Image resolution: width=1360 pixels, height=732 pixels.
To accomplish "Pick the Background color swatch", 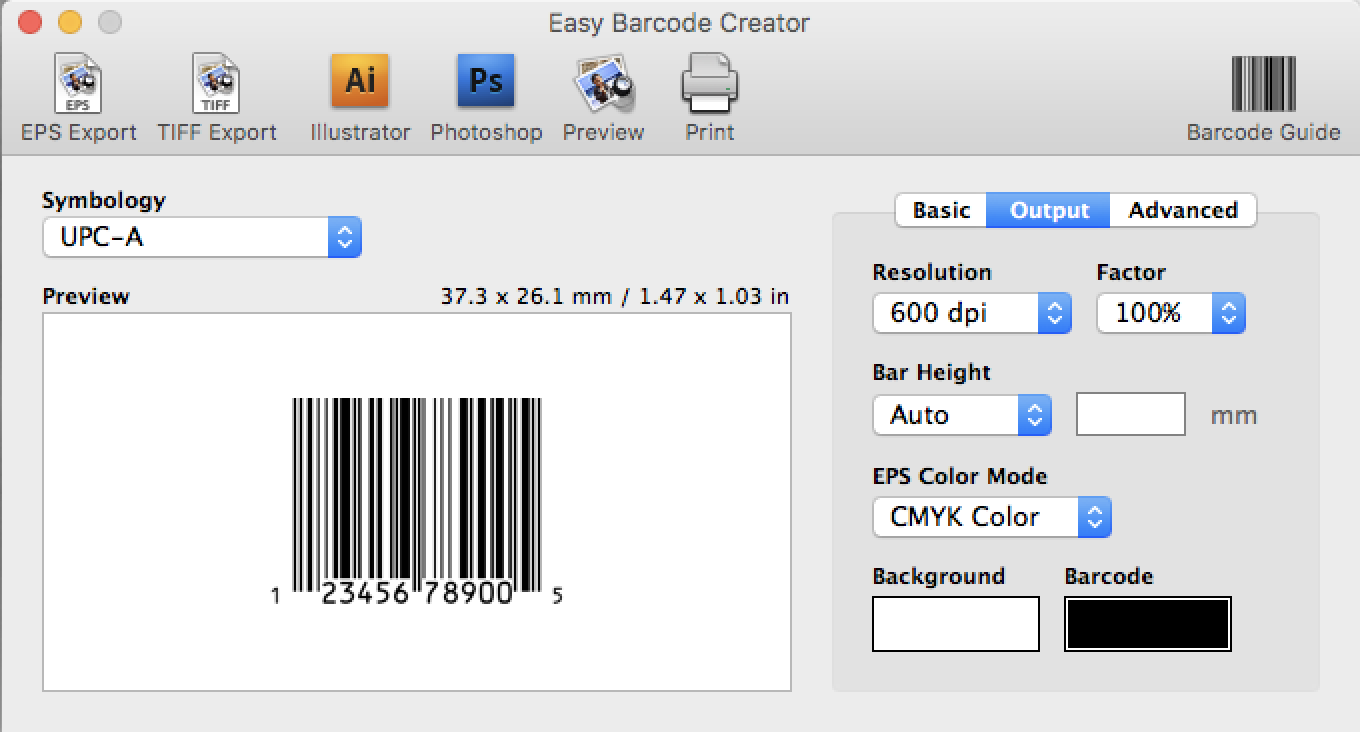I will (x=955, y=624).
